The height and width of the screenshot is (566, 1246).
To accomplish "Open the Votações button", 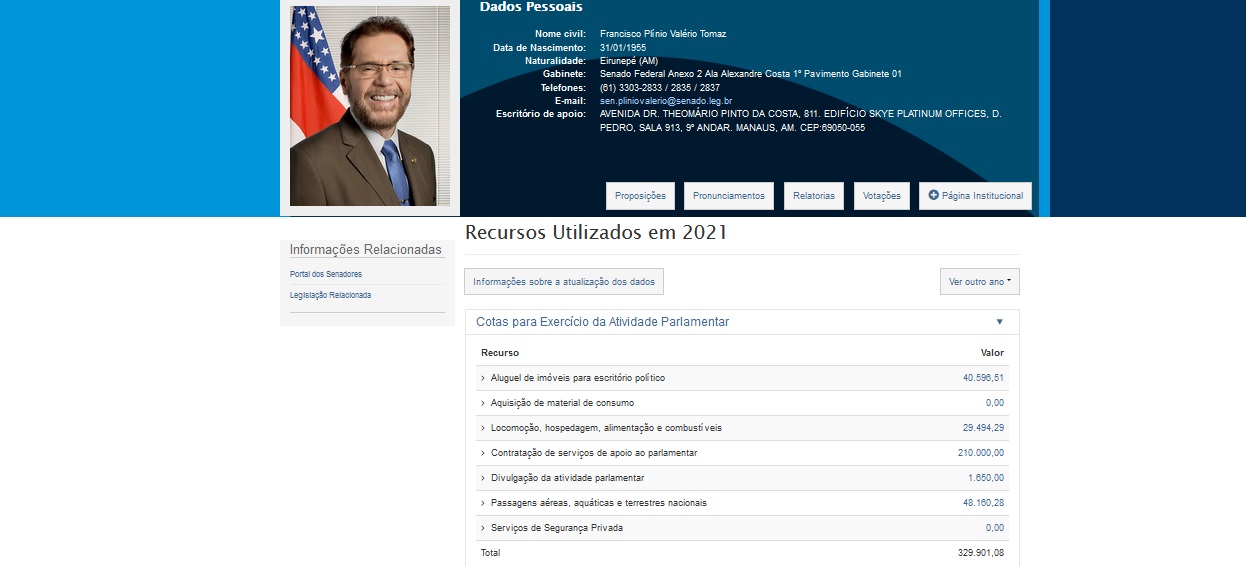I will (x=882, y=196).
